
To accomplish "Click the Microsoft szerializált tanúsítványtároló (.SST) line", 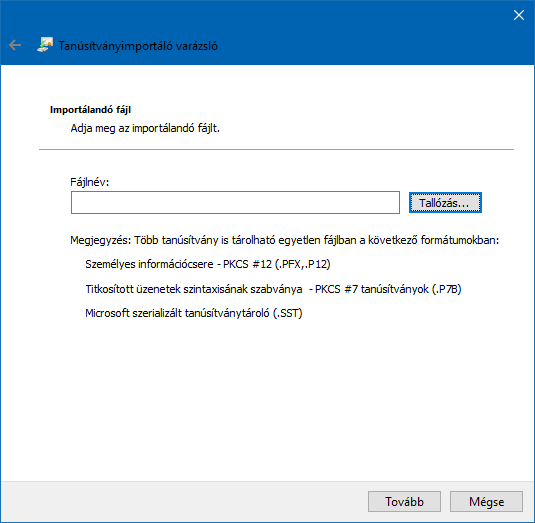I will click(194, 313).
